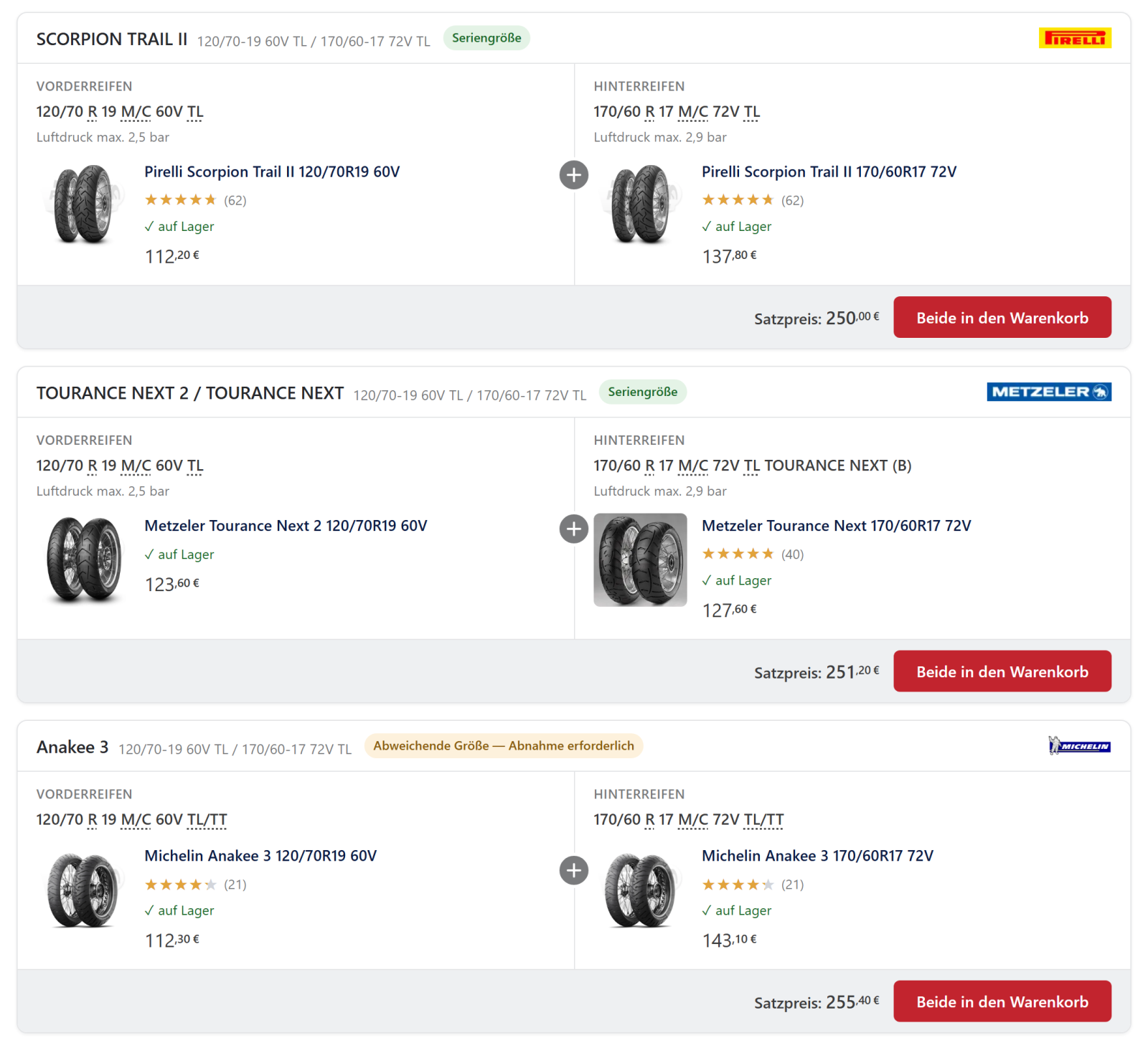The height and width of the screenshot is (1038, 1148).
Task: Click plus icon between Scorpion Trail tires
Action: (573, 175)
